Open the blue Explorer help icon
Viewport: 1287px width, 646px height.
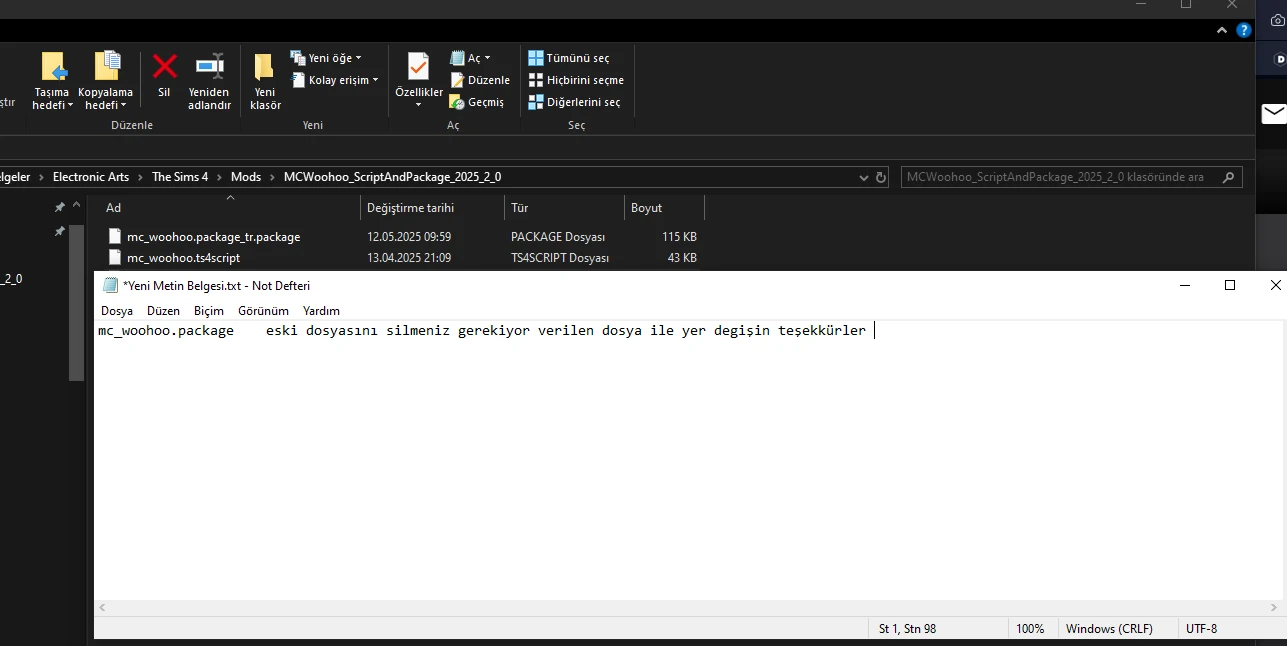(x=1244, y=30)
